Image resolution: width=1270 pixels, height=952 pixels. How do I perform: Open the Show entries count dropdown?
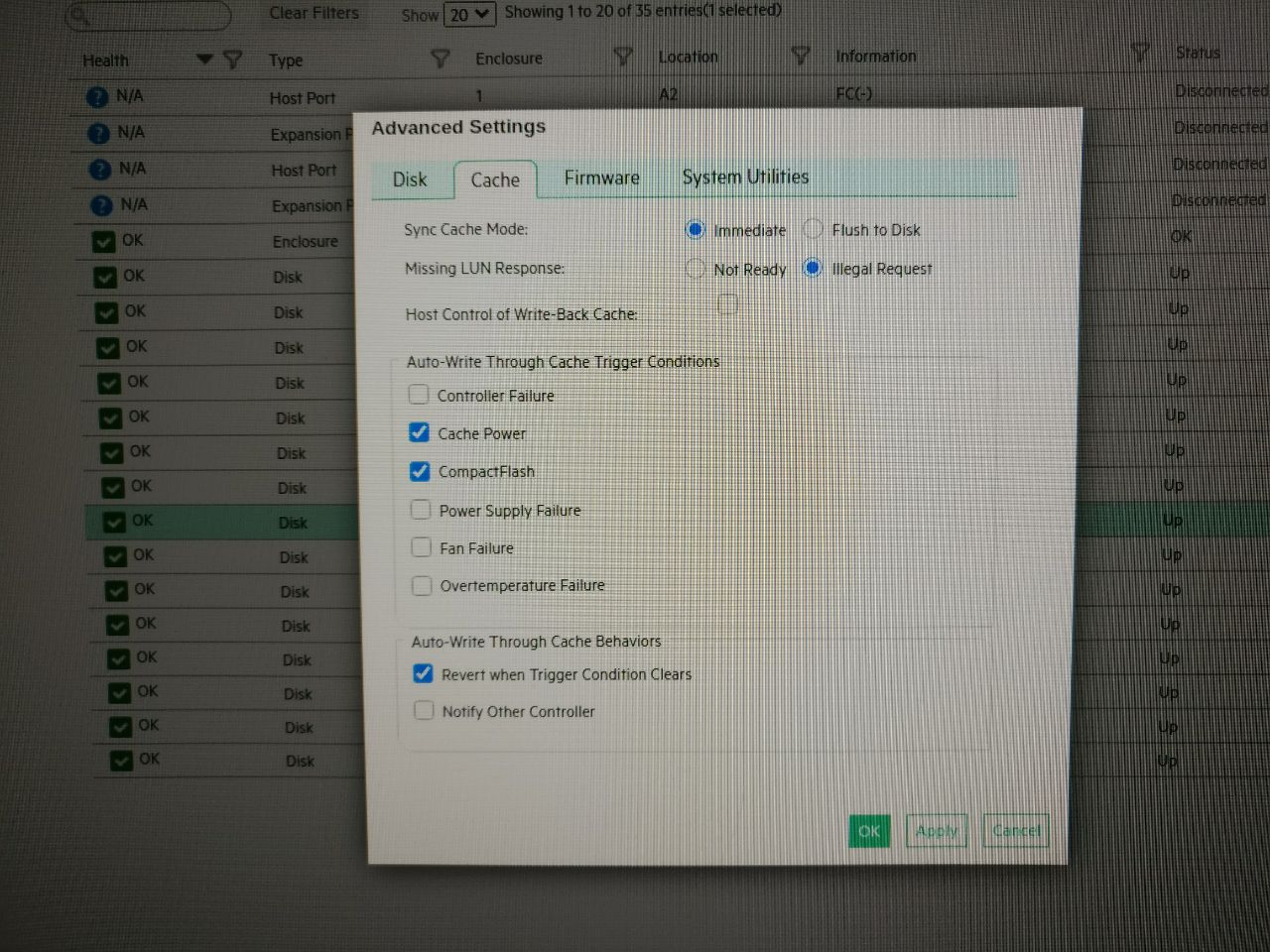point(468,15)
